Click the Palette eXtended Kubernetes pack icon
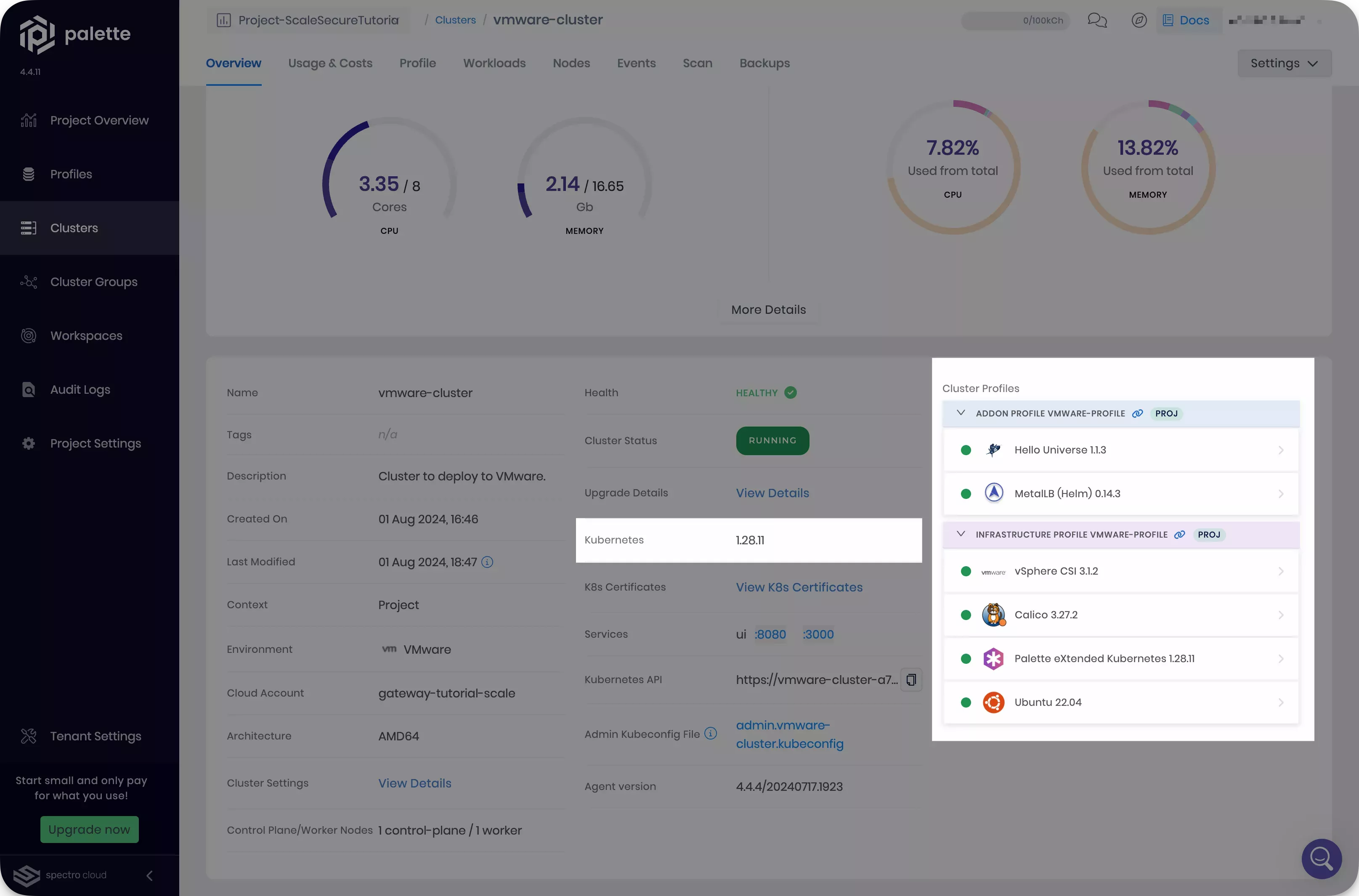The height and width of the screenshot is (896, 1359). click(x=993, y=658)
